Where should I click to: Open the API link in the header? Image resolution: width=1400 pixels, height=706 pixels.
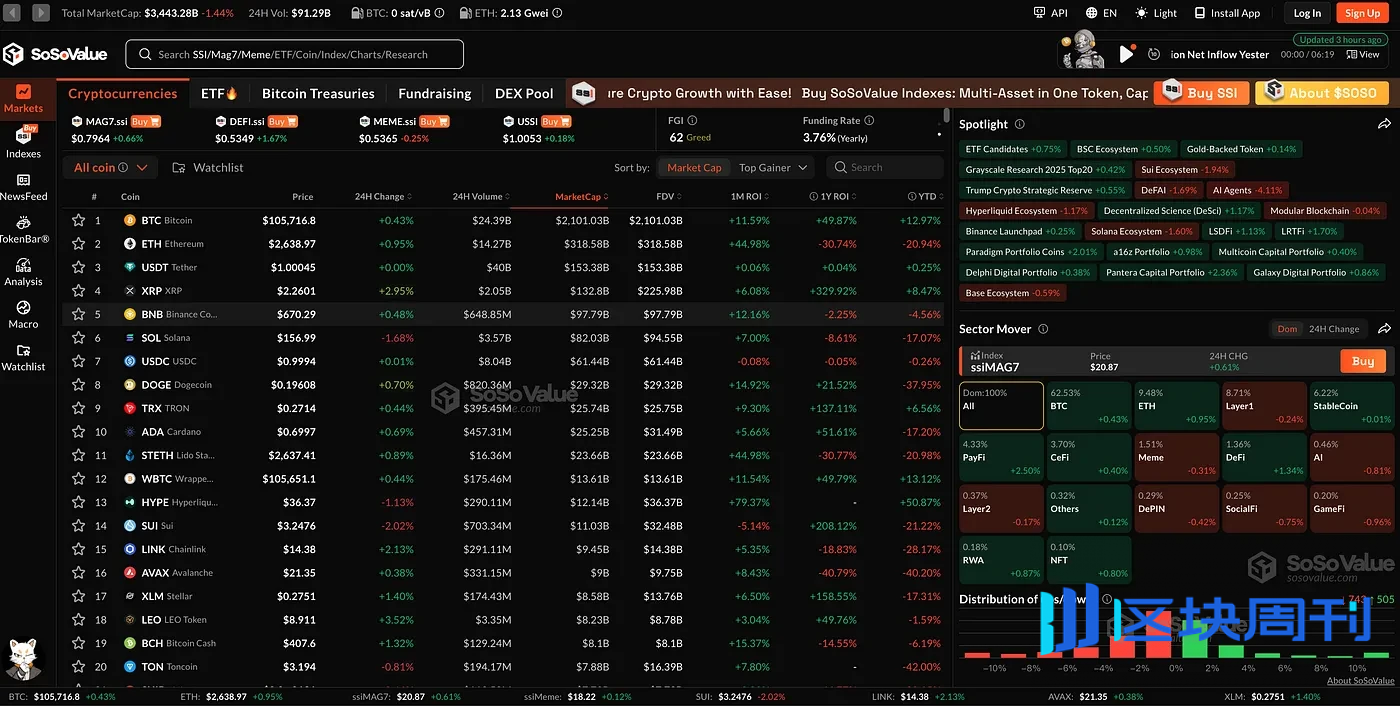1051,13
